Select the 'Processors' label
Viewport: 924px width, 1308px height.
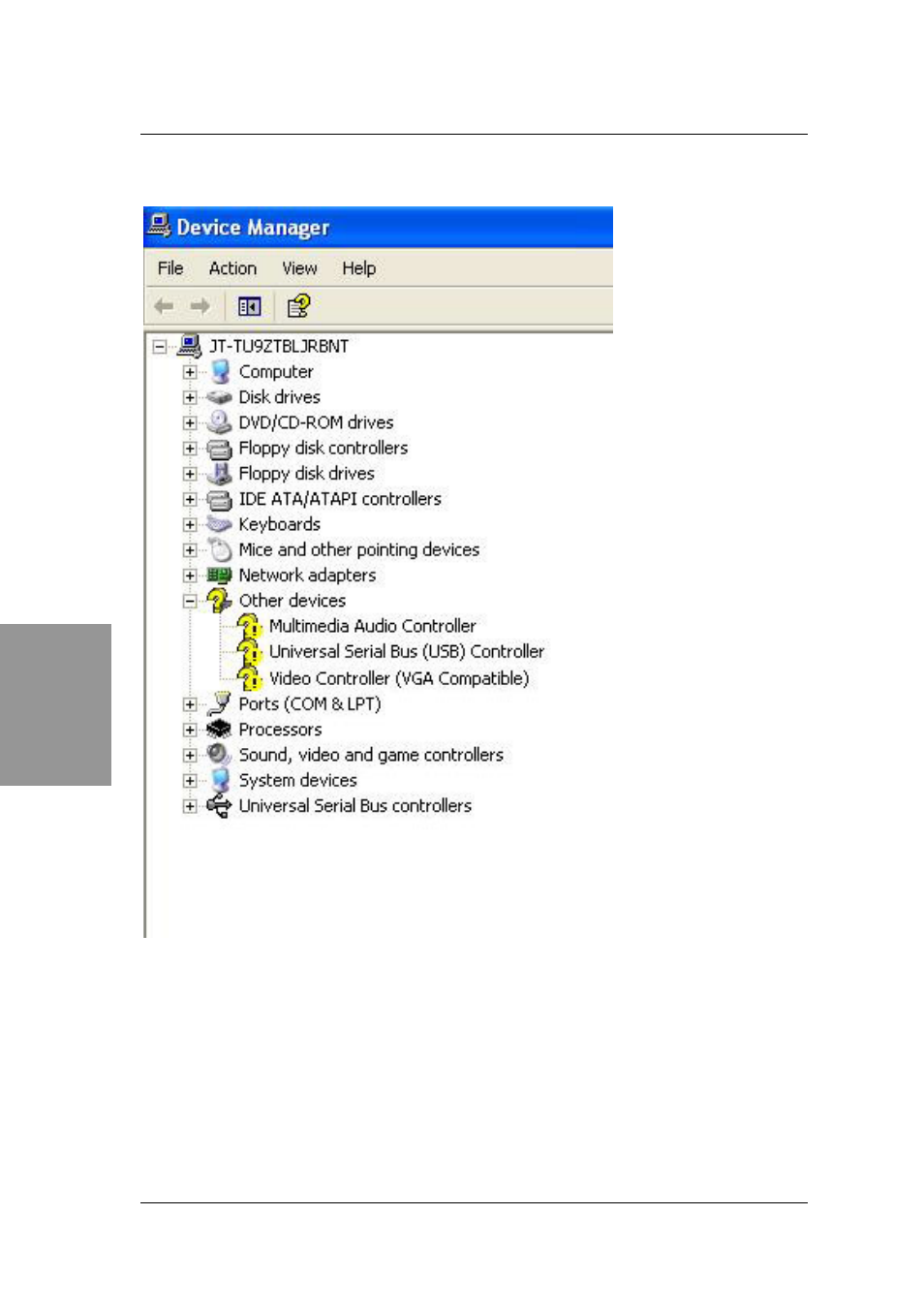click(280, 730)
